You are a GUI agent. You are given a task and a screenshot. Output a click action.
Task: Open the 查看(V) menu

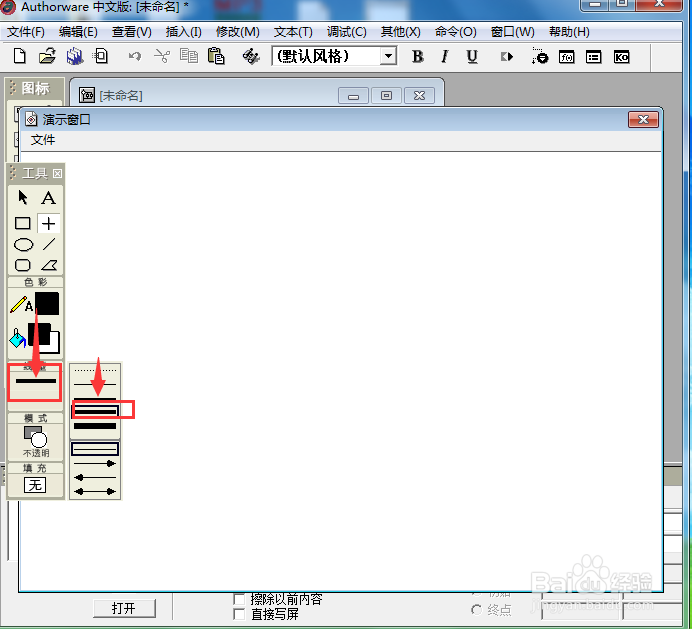(x=132, y=32)
